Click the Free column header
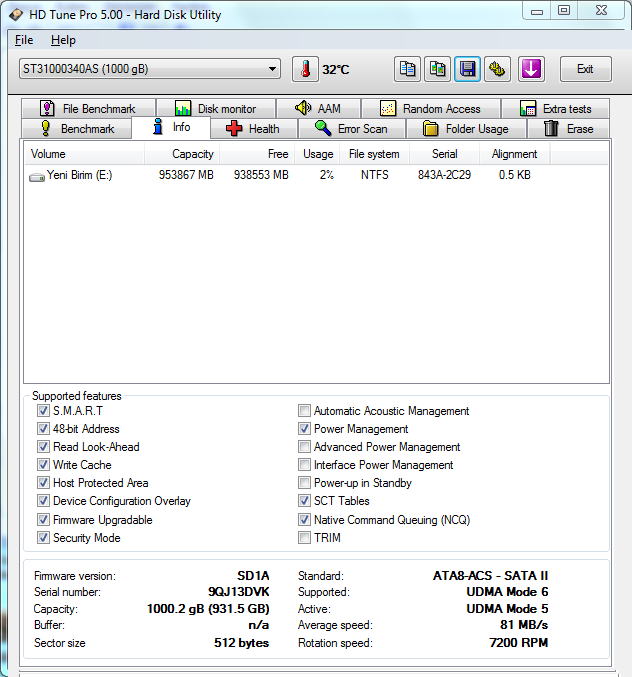Viewport: 632px width, 677px height. (x=277, y=154)
